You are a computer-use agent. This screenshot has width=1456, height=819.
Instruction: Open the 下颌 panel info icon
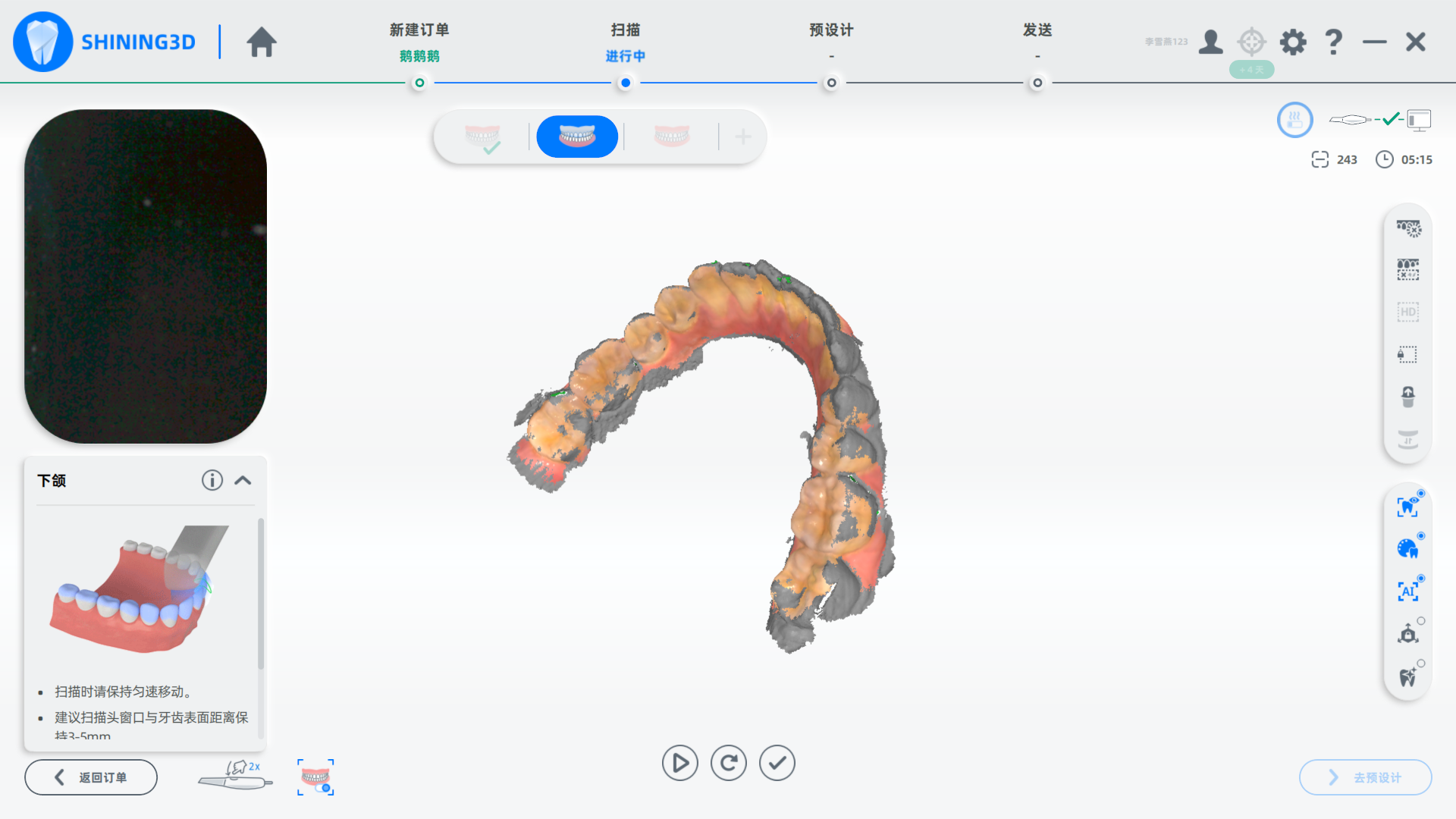point(212,480)
